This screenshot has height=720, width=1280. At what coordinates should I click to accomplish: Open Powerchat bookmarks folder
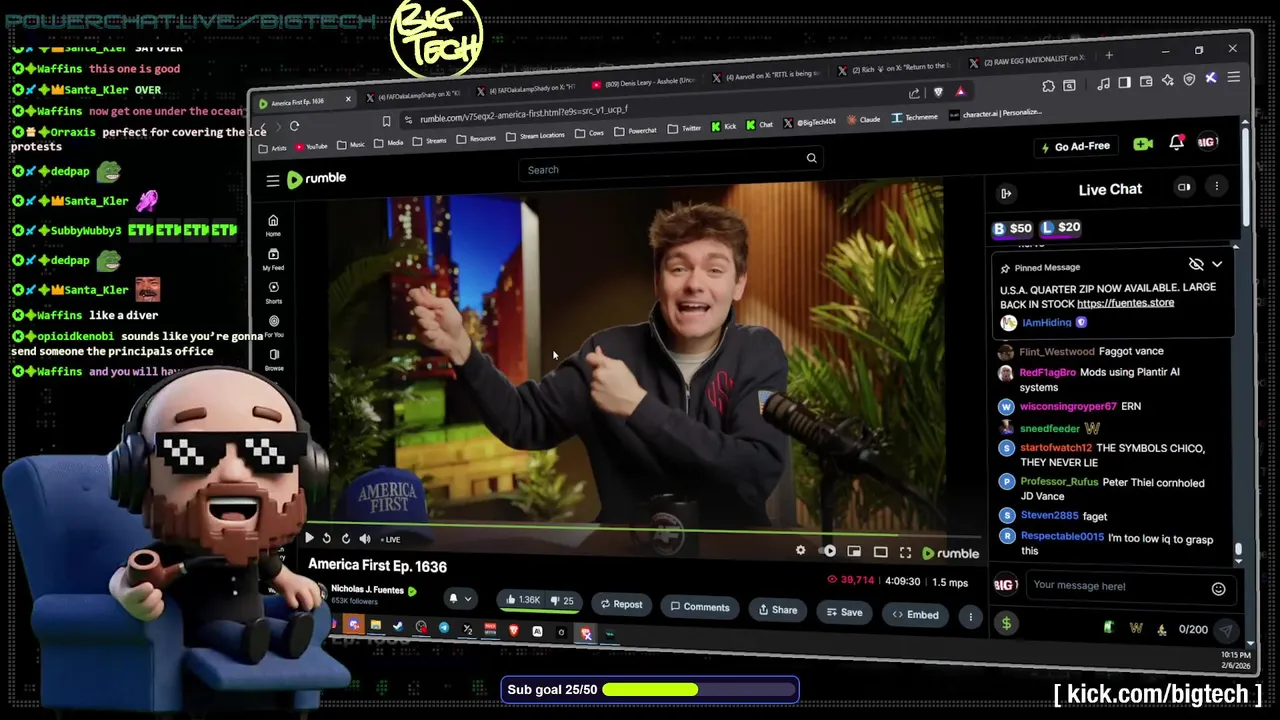[637, 130]
